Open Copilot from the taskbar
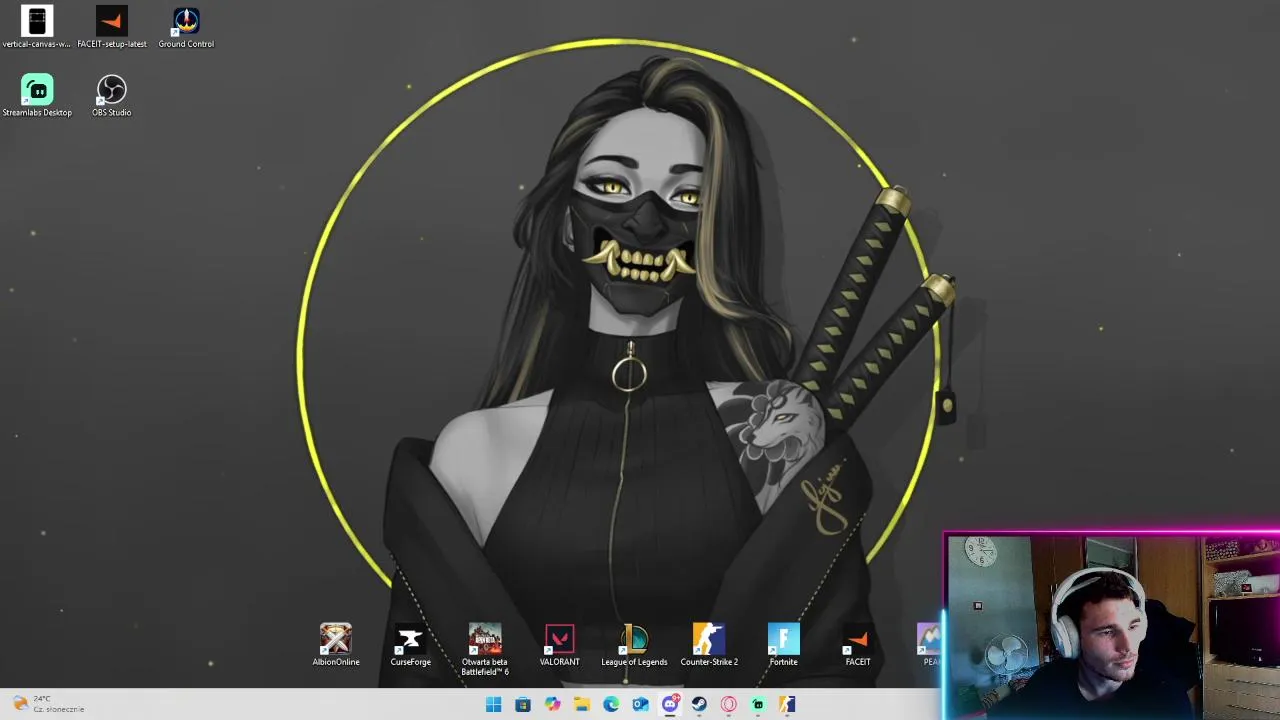Viewport: 1280px width, 720px height. [552, 705]
